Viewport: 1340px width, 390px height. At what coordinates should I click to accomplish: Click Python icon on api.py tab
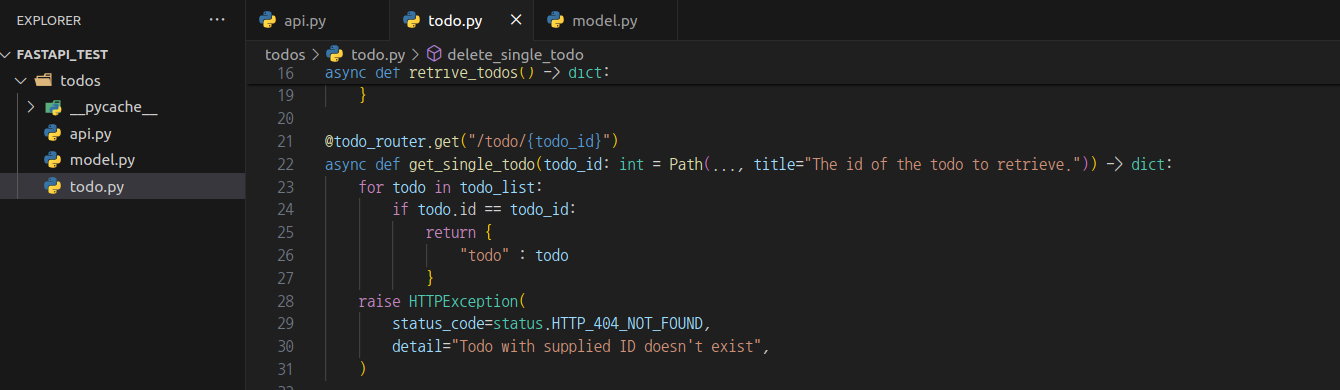click(x=267, y=20)
